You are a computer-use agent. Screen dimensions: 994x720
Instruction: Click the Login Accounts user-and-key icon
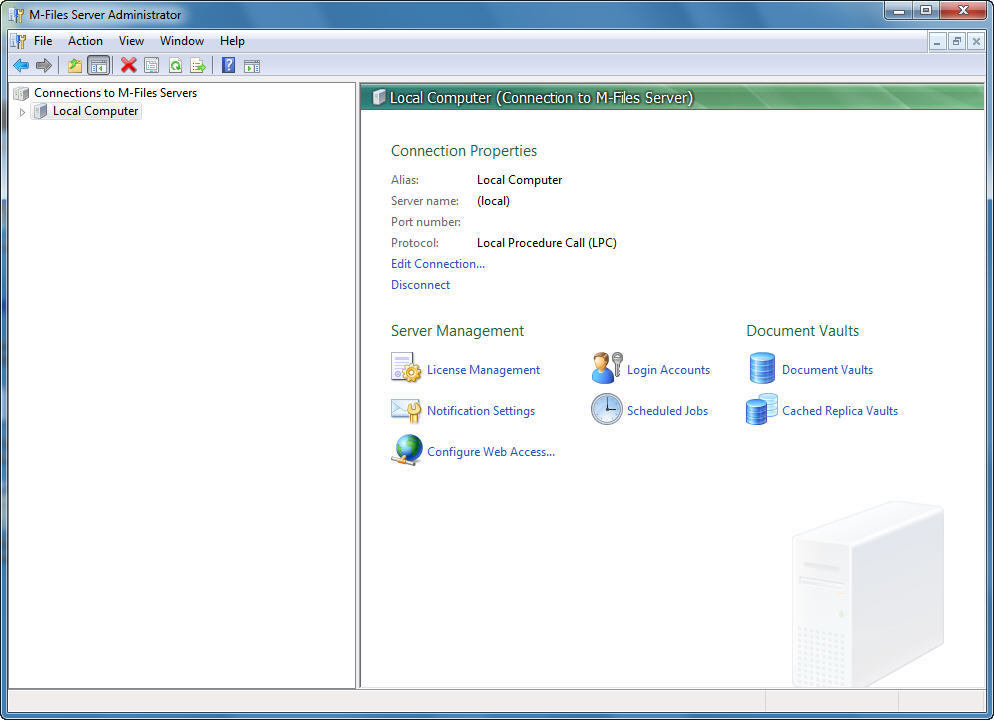click(x=607, y=368)
